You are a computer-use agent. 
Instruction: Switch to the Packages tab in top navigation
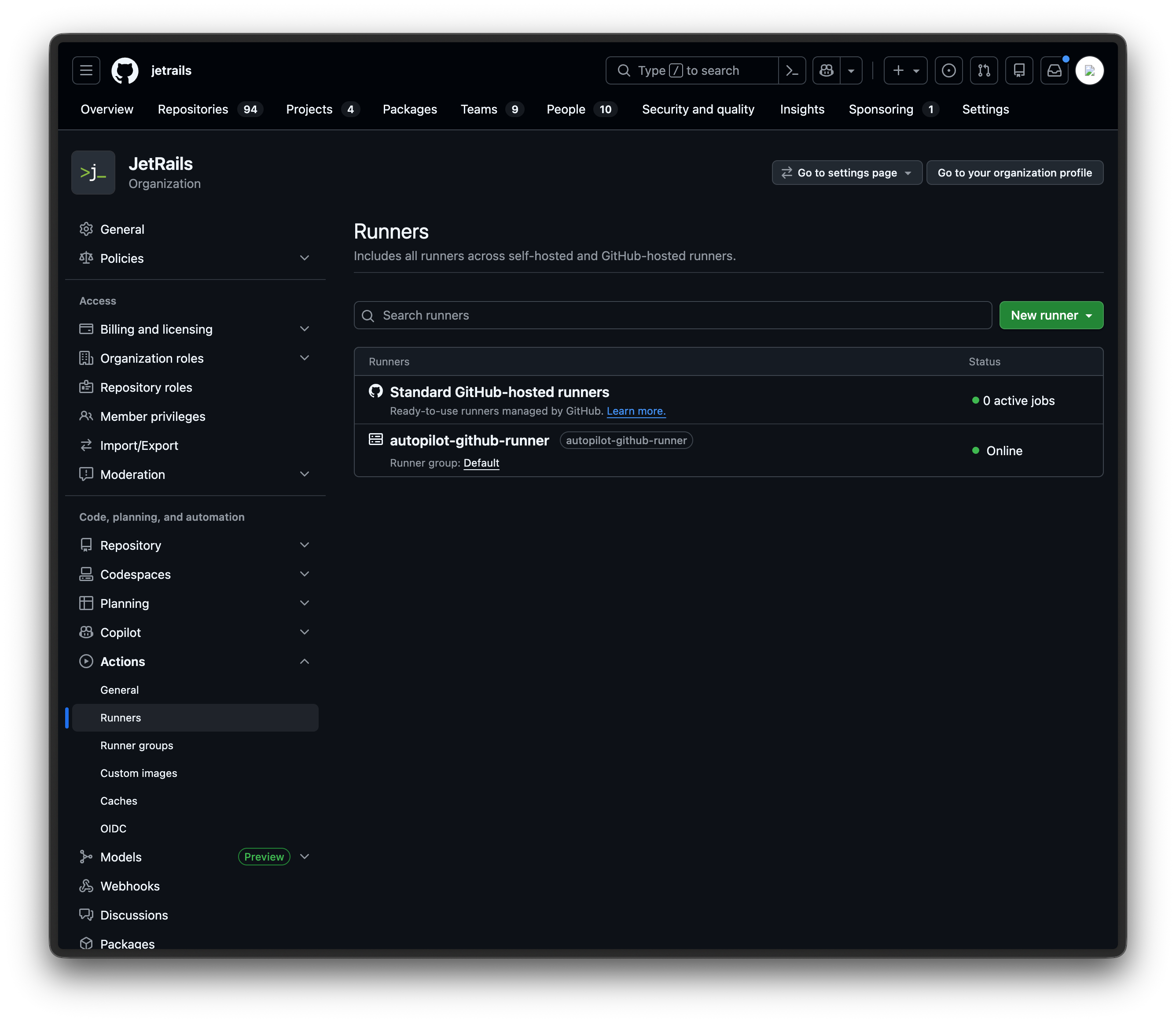pyautogui.click(x=409, y=109)
